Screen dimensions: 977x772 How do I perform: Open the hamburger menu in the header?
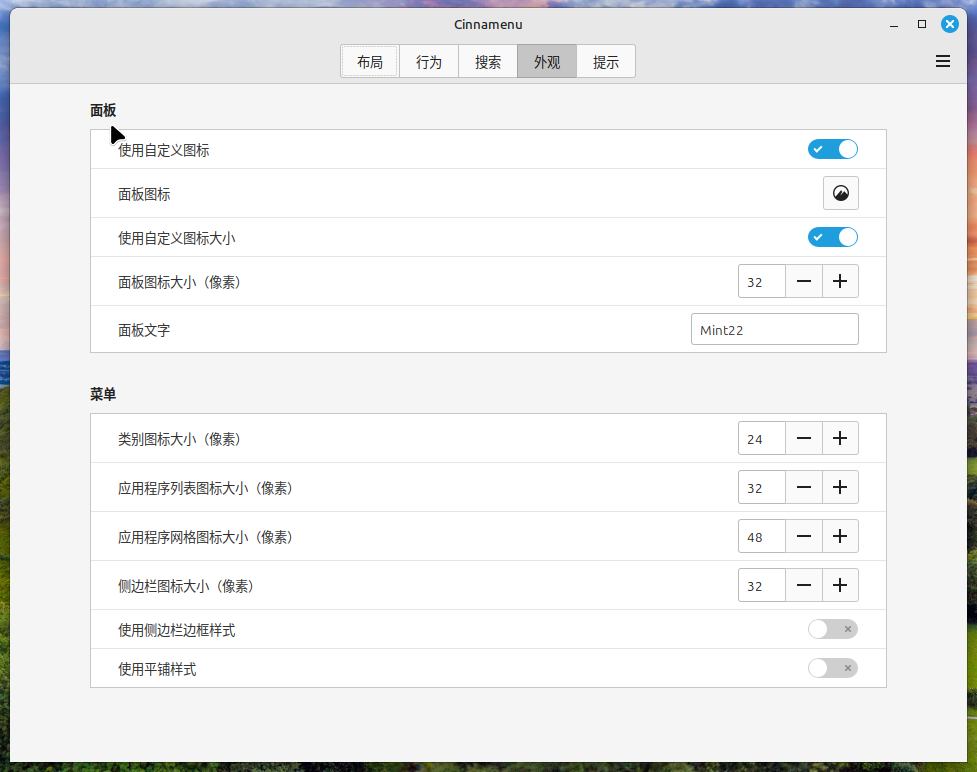[943, 61]
